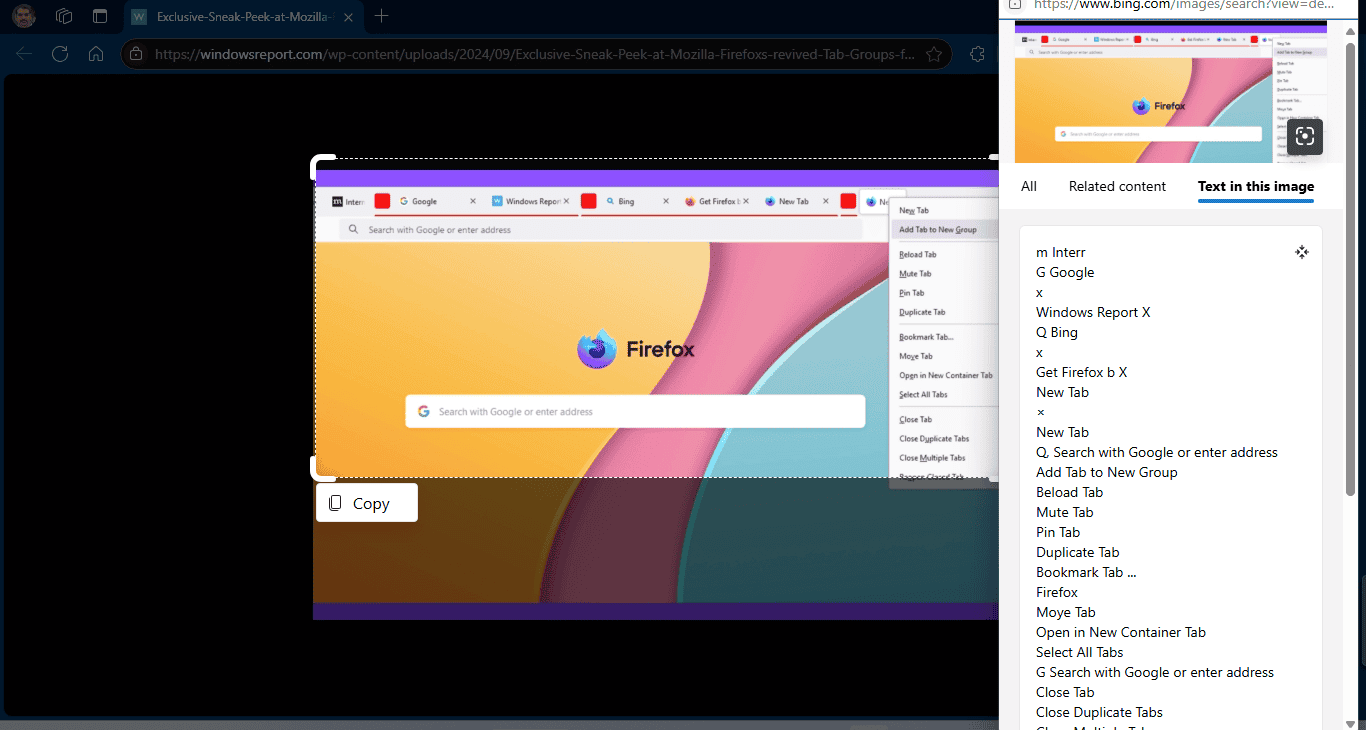Viewport: 1366px width, 730px height.
Task: Select the Text in this image tab
Action: (x=1256, y=186)
